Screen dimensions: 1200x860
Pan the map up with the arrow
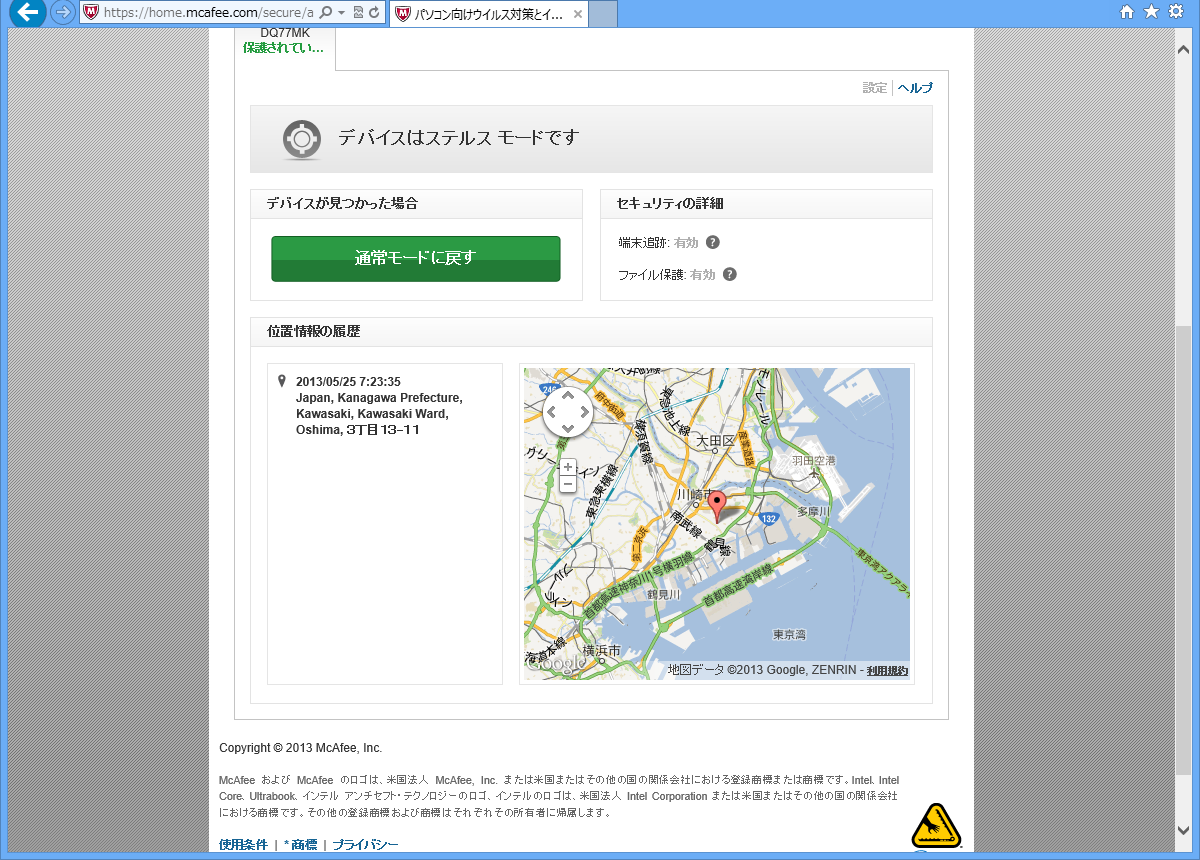[568, 394]
